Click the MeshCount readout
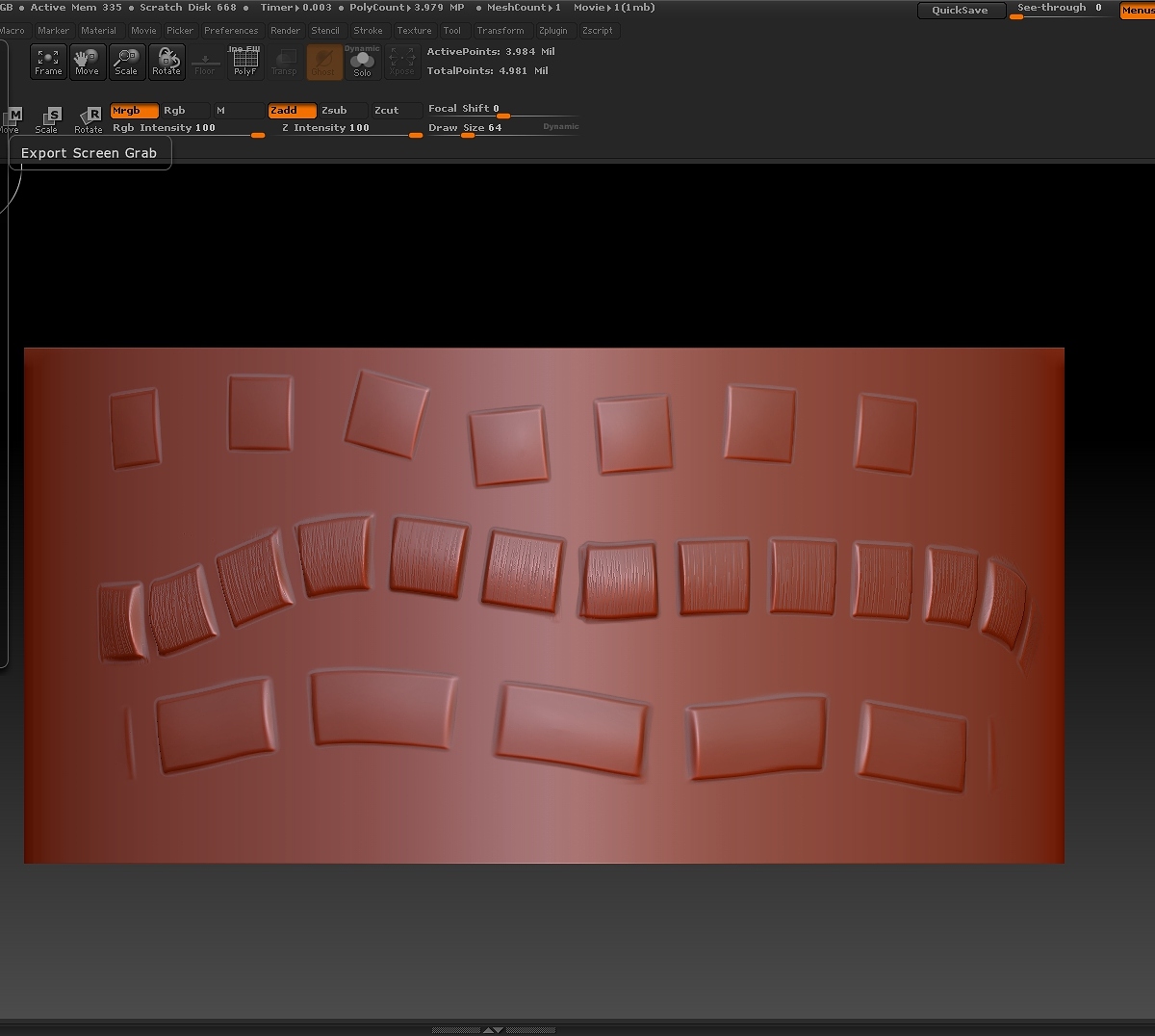Viewport: 1155px width, 1036px height. tap(524, 8)
